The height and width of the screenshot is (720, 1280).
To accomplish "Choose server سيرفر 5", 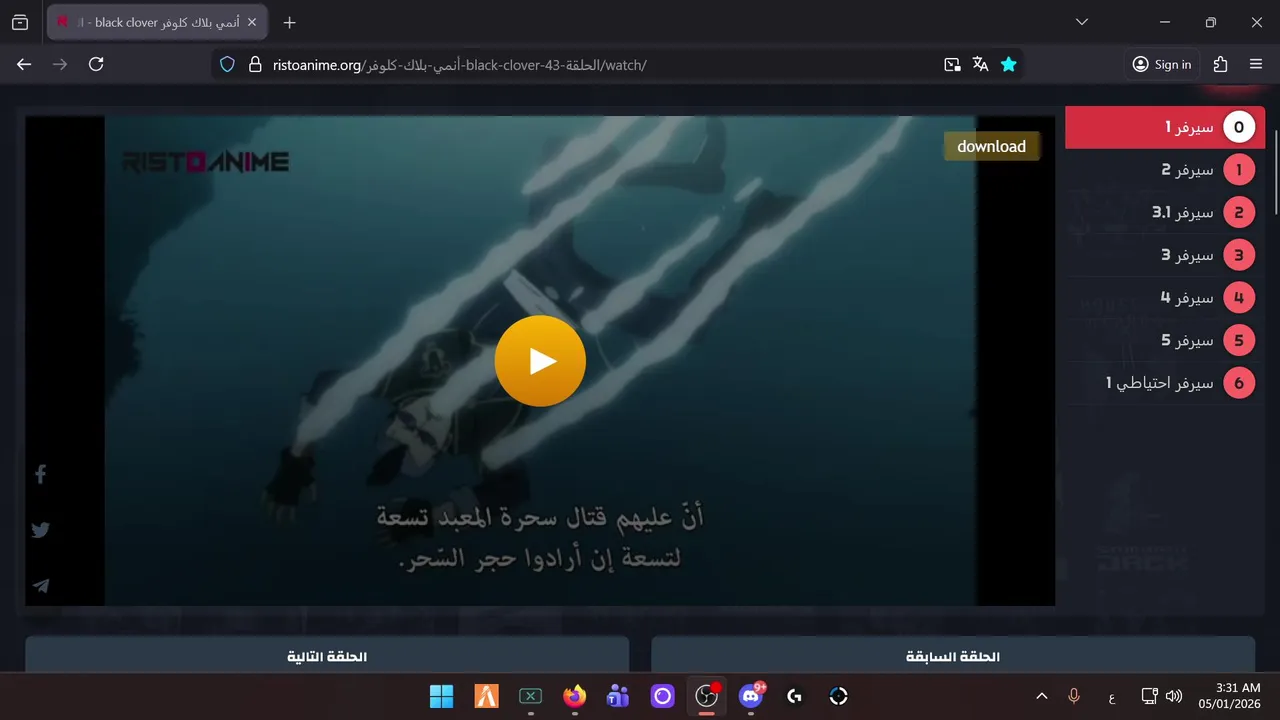I will [x=1165, y=340].
